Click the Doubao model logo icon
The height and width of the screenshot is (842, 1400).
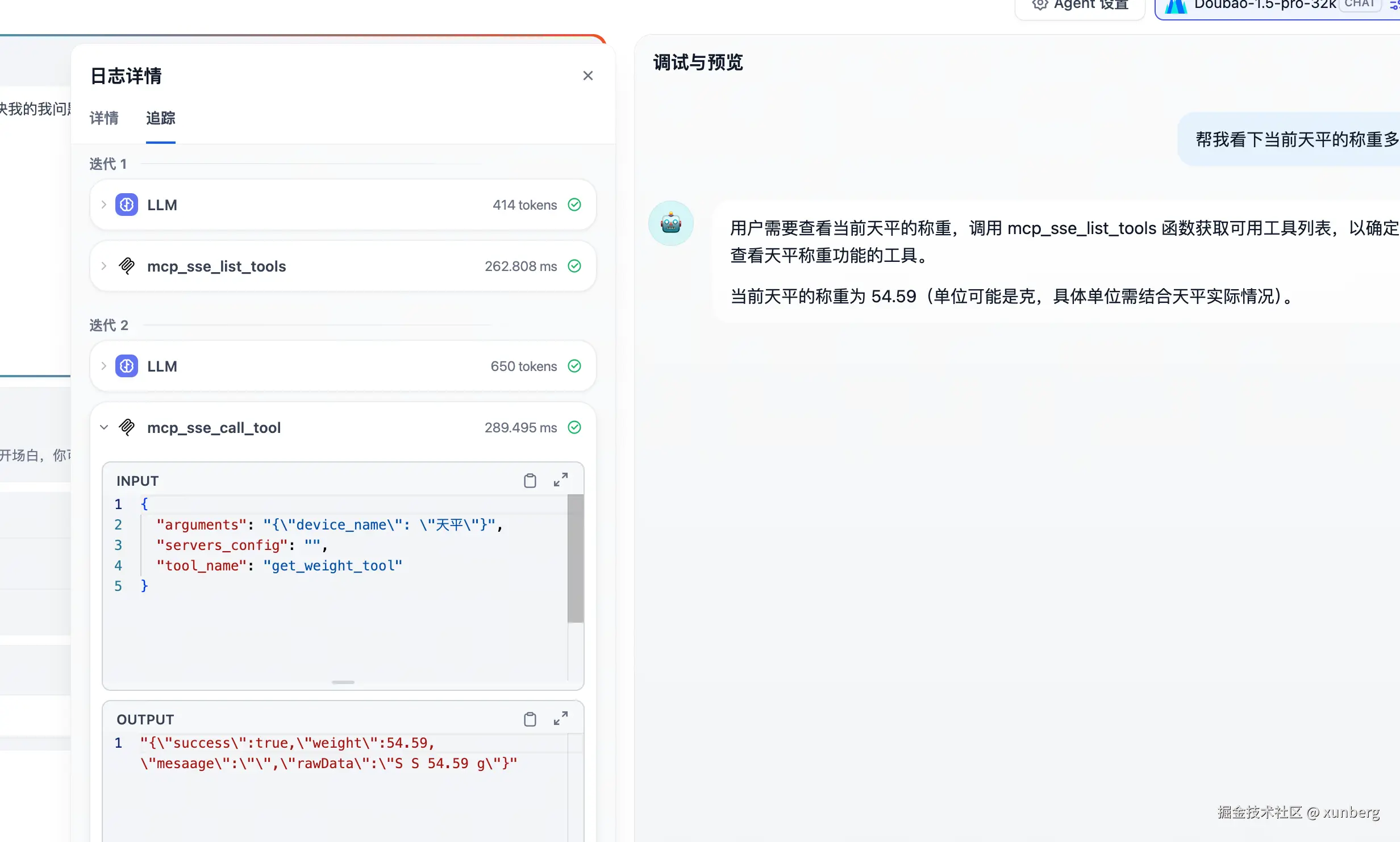pyautogui.click(x=1176, y=6)
